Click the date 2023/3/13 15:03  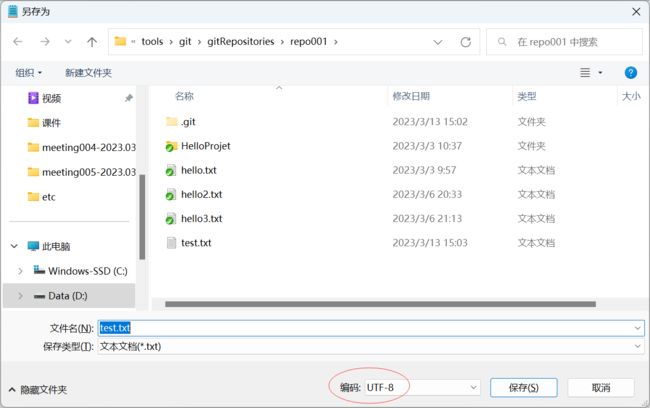coord(430,243)
